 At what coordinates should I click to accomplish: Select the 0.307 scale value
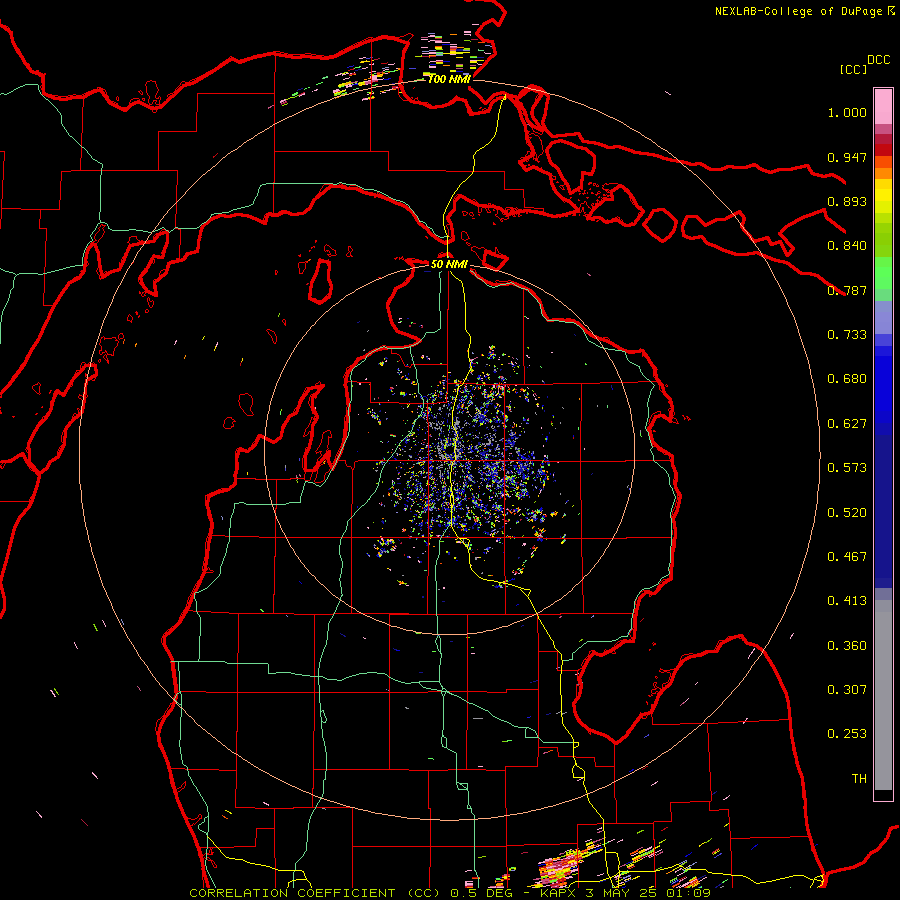(x=847, y=690)
